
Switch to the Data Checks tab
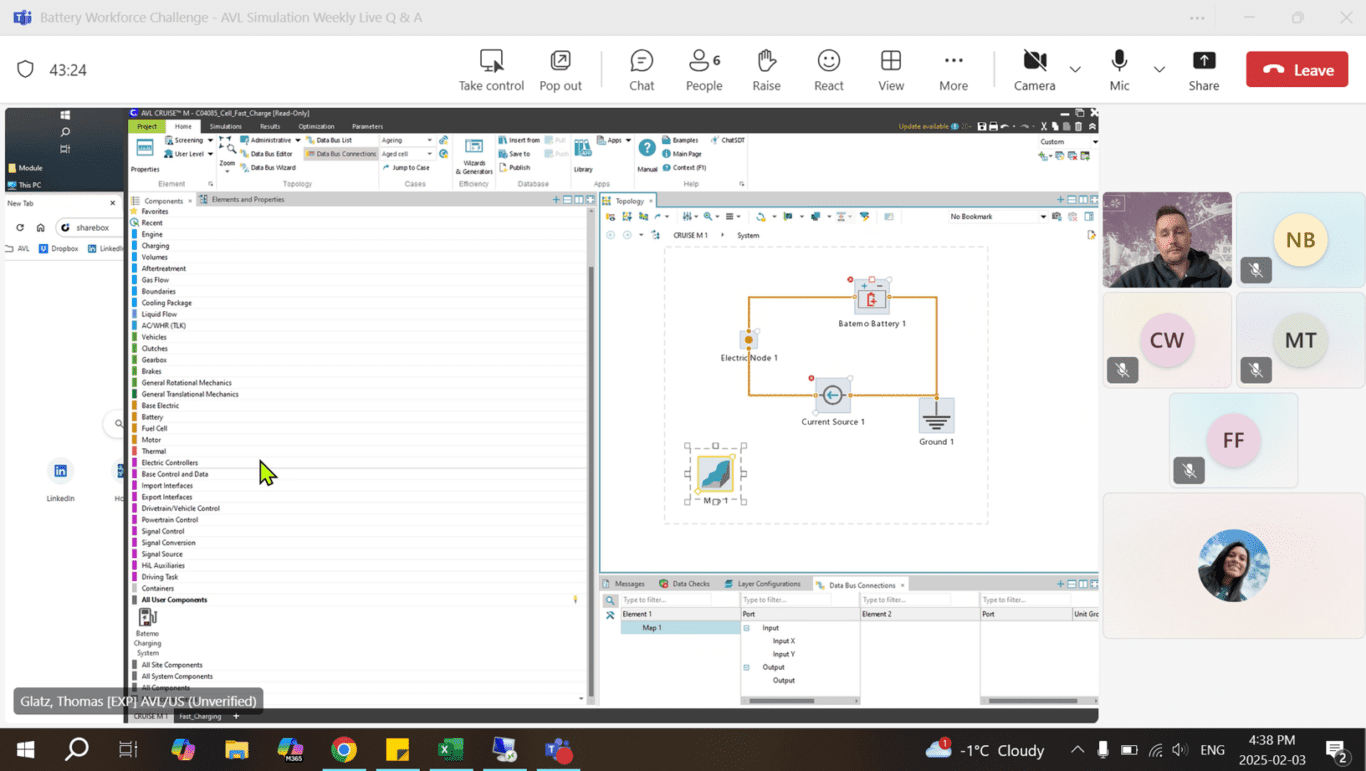[x=685, y=584]
